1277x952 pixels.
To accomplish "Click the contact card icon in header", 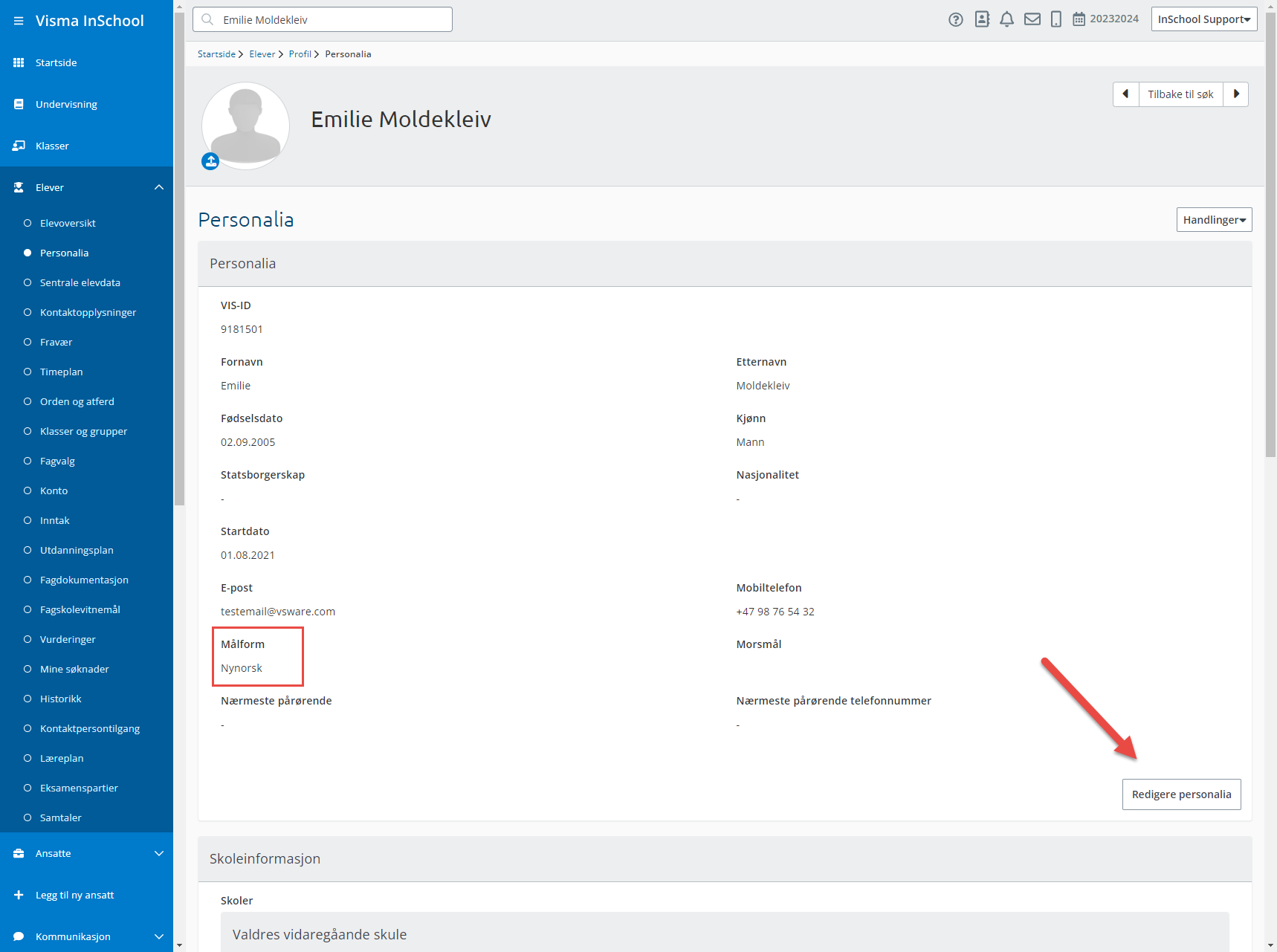I will pyautogui.click(x=982, y=19).
